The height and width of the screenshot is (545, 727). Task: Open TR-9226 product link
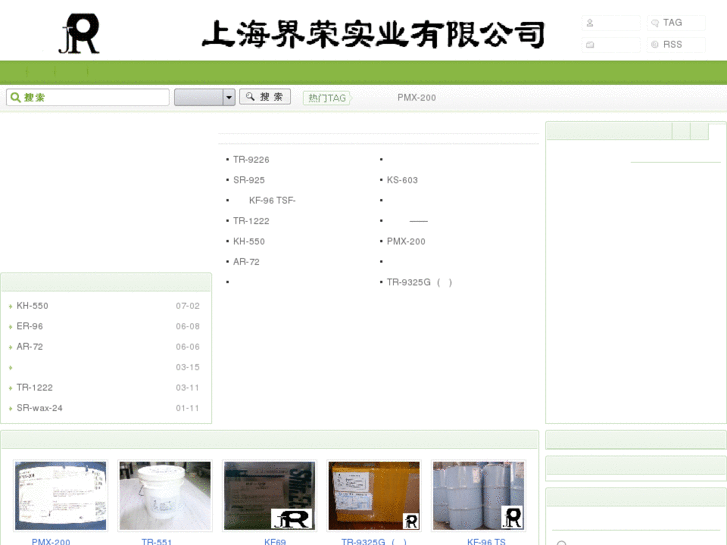[251, 160]
